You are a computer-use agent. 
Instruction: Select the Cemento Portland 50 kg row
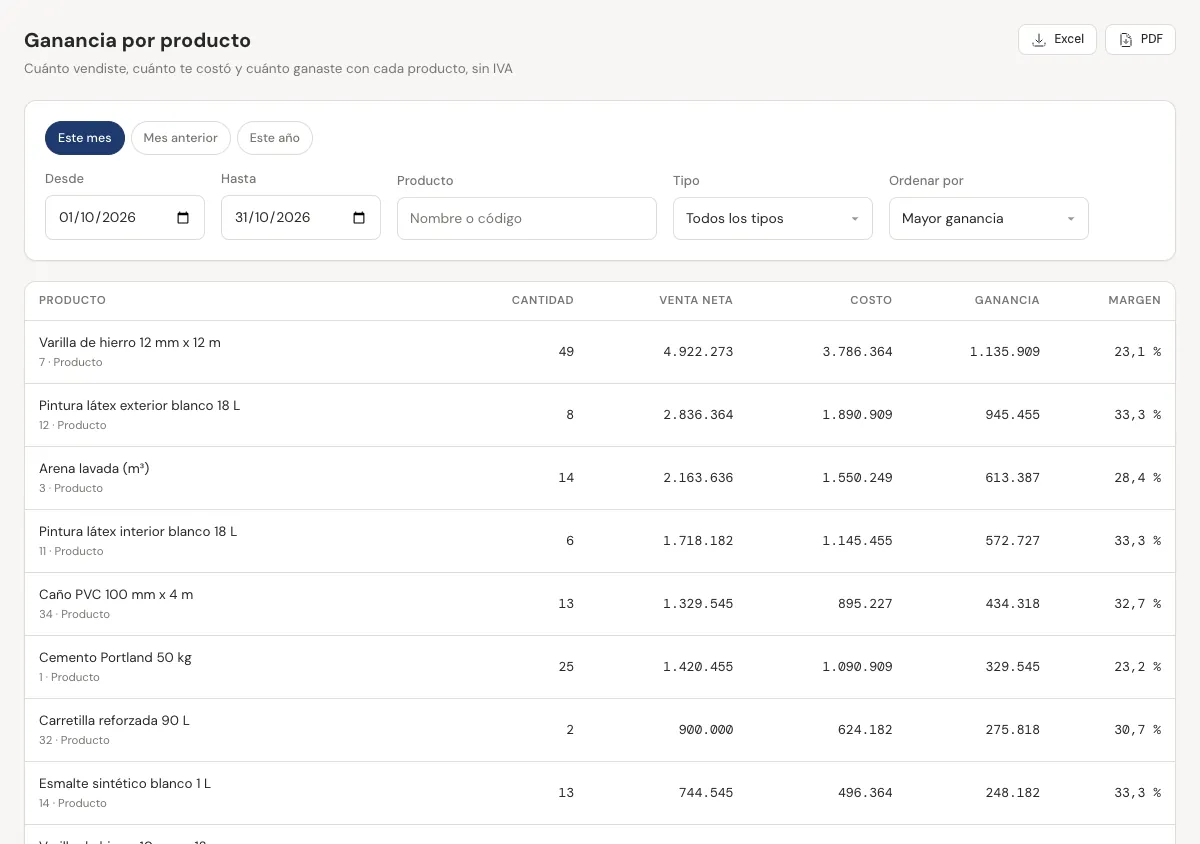(600, 667)
